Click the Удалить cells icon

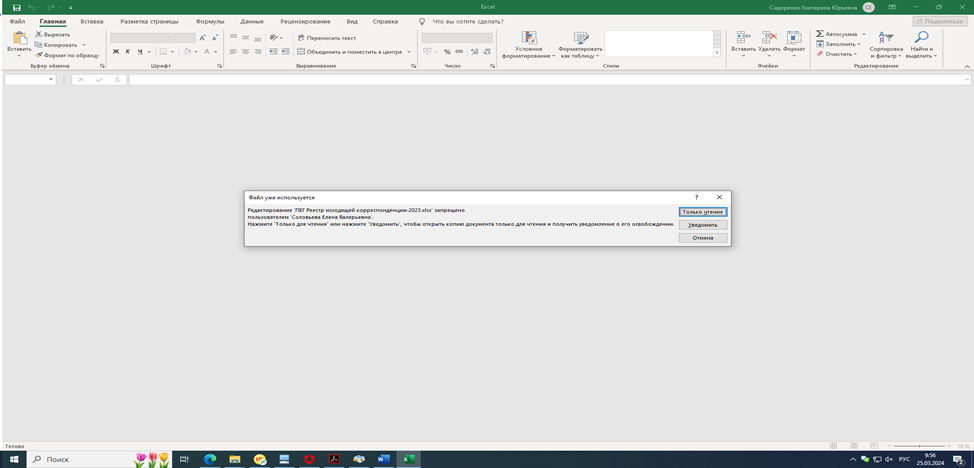tap(769, 37)
